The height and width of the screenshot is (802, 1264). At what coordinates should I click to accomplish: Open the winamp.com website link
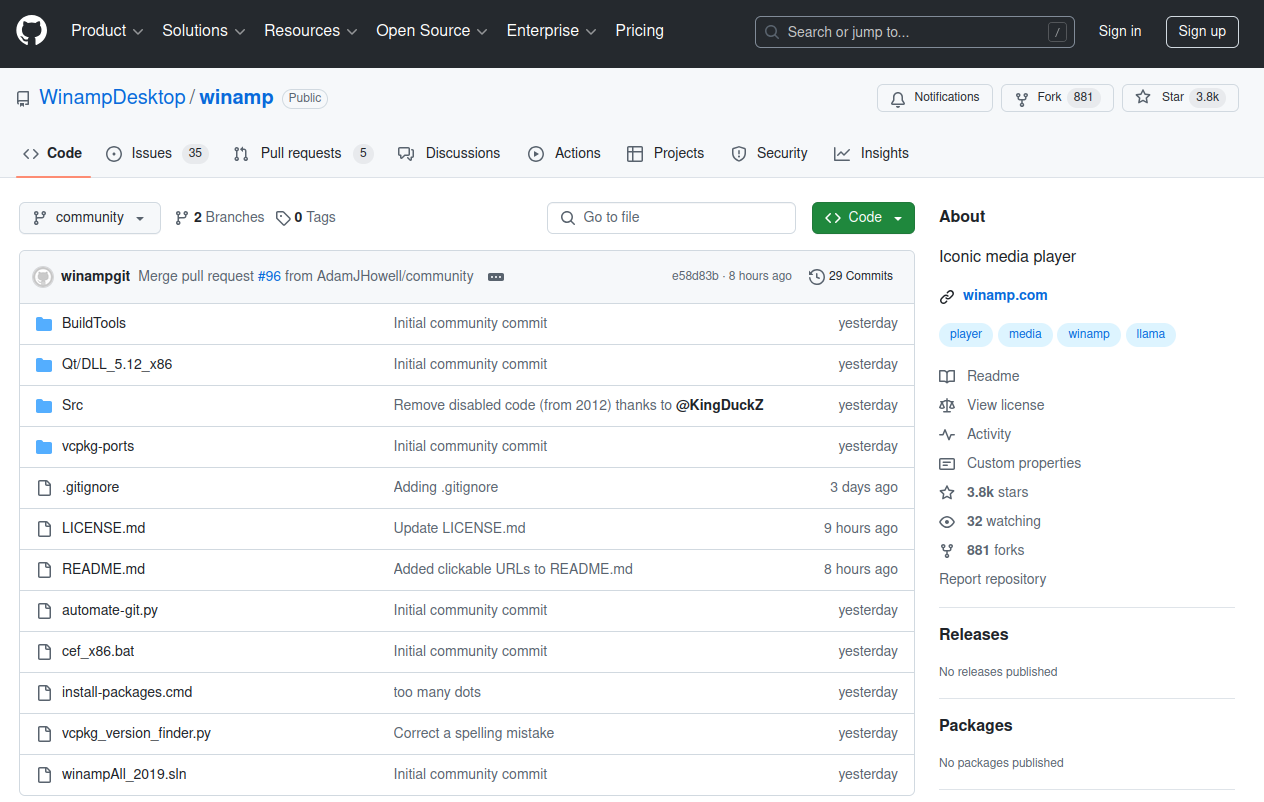tap(1005, 296)
